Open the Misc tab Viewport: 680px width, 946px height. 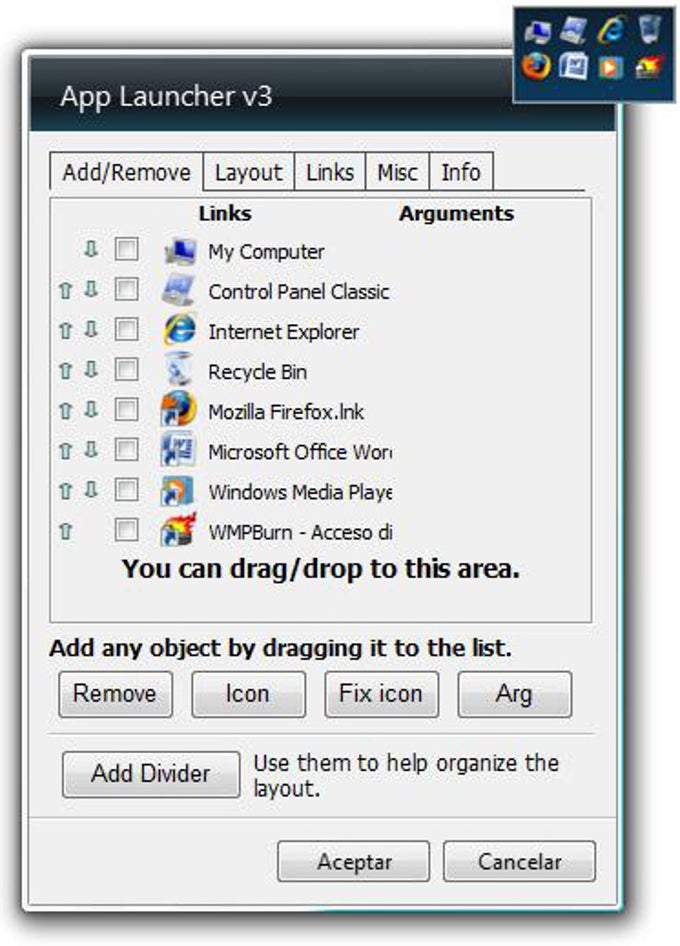coord(397,172)
